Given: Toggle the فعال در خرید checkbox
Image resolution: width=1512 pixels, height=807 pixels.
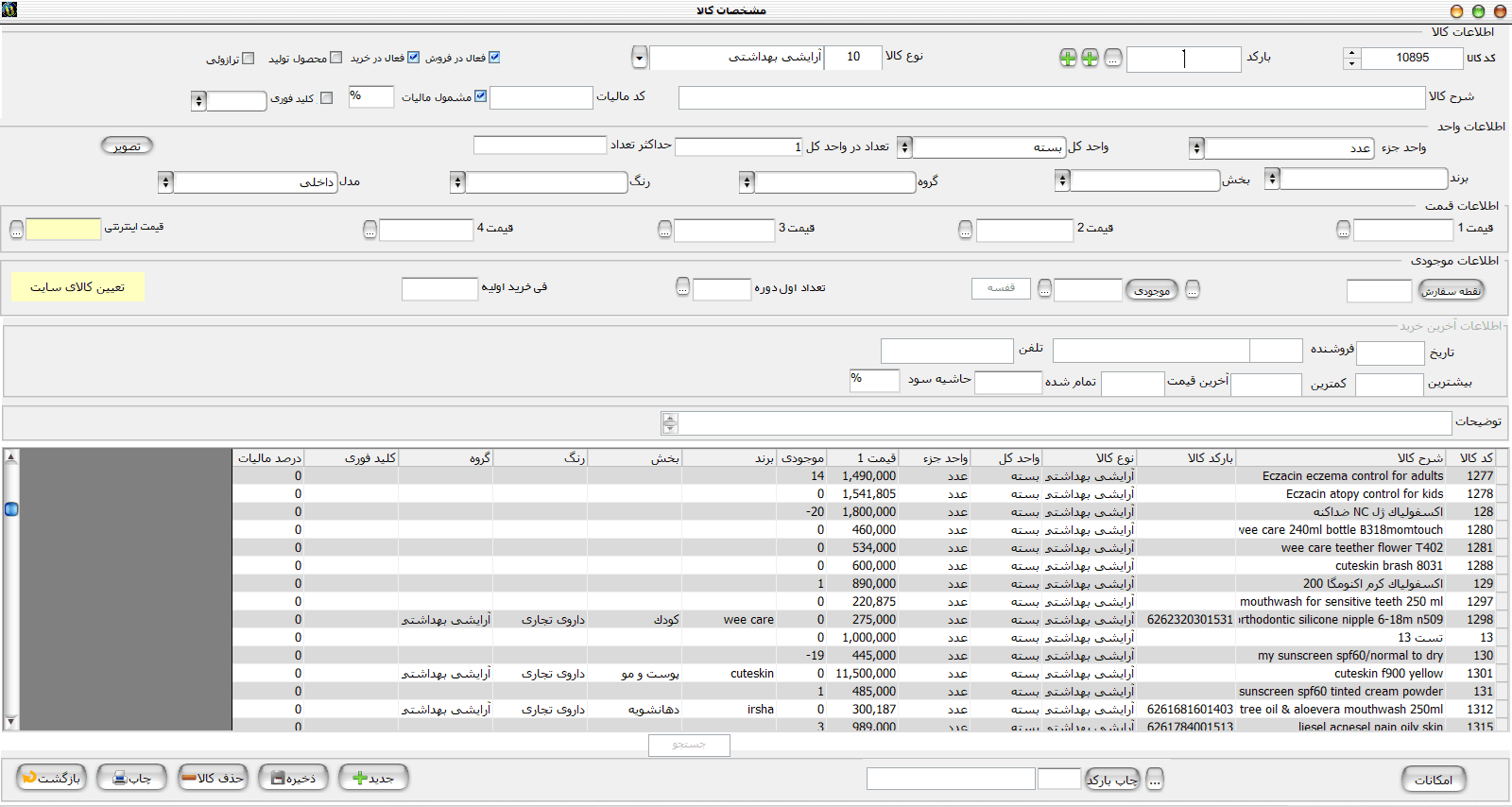Looking at the screenshot, I should coord(413,58).
